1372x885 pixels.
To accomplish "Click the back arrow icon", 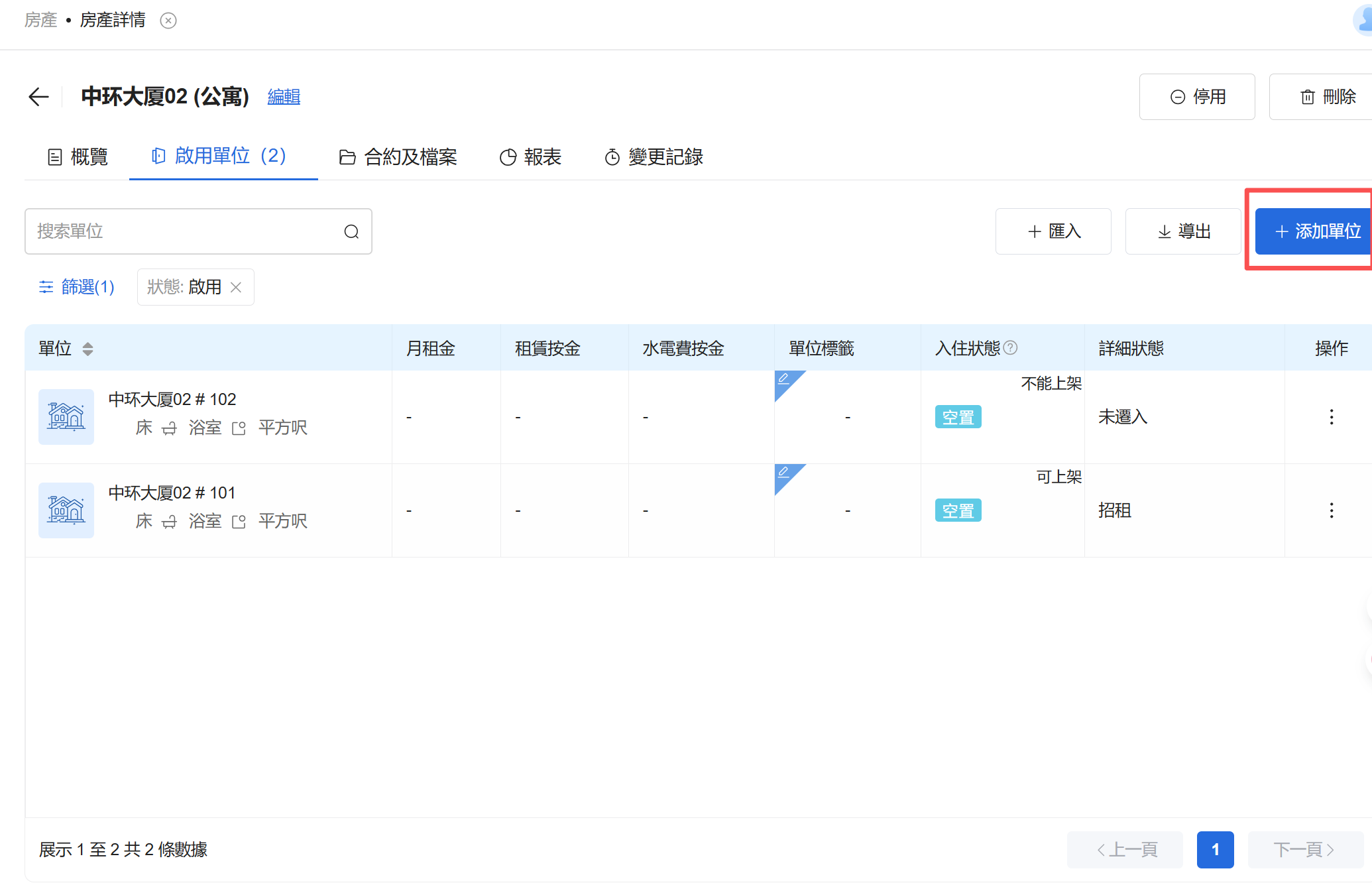I will coord(39,97).
